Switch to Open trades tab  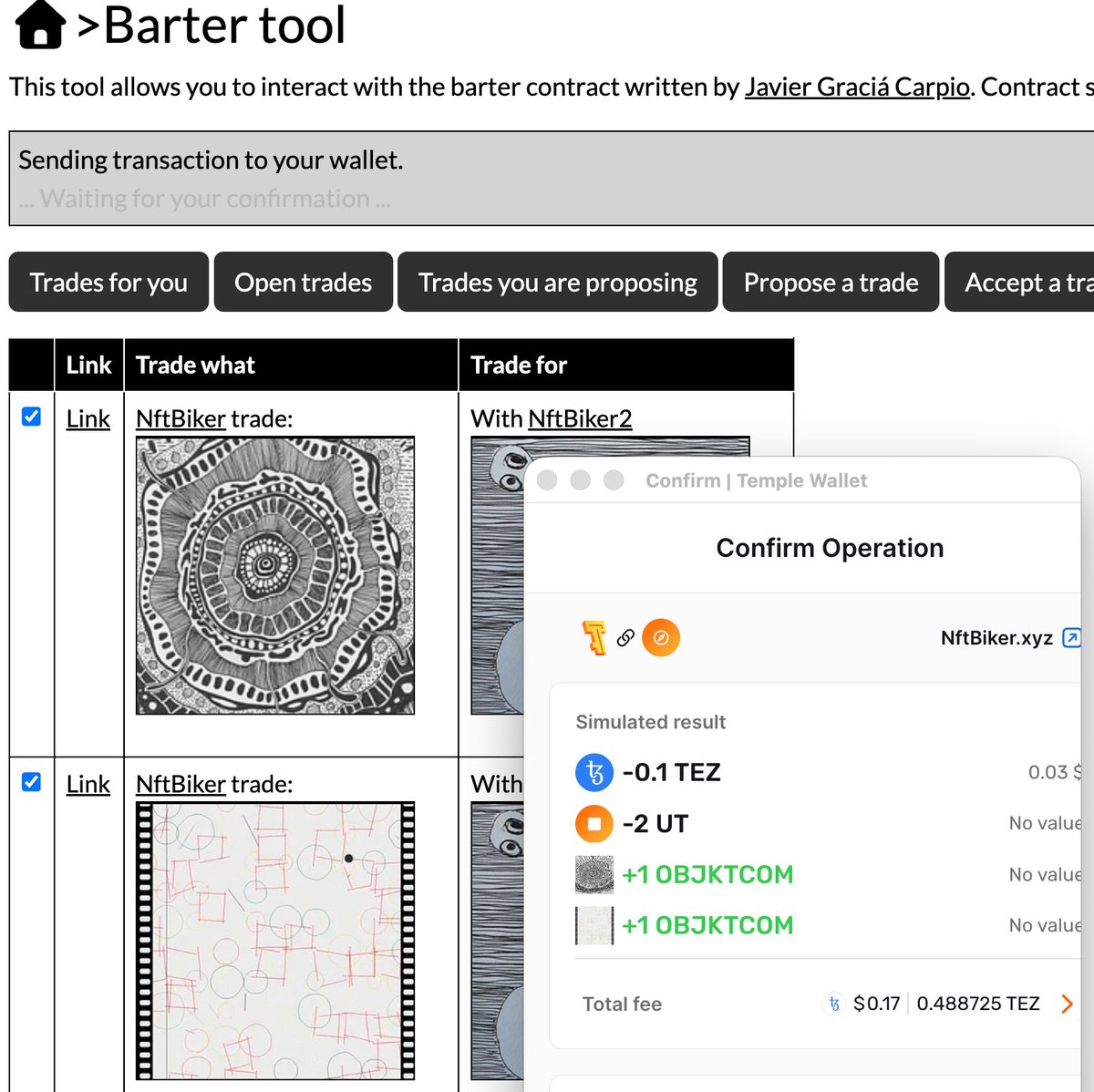(x=303, y=283)
